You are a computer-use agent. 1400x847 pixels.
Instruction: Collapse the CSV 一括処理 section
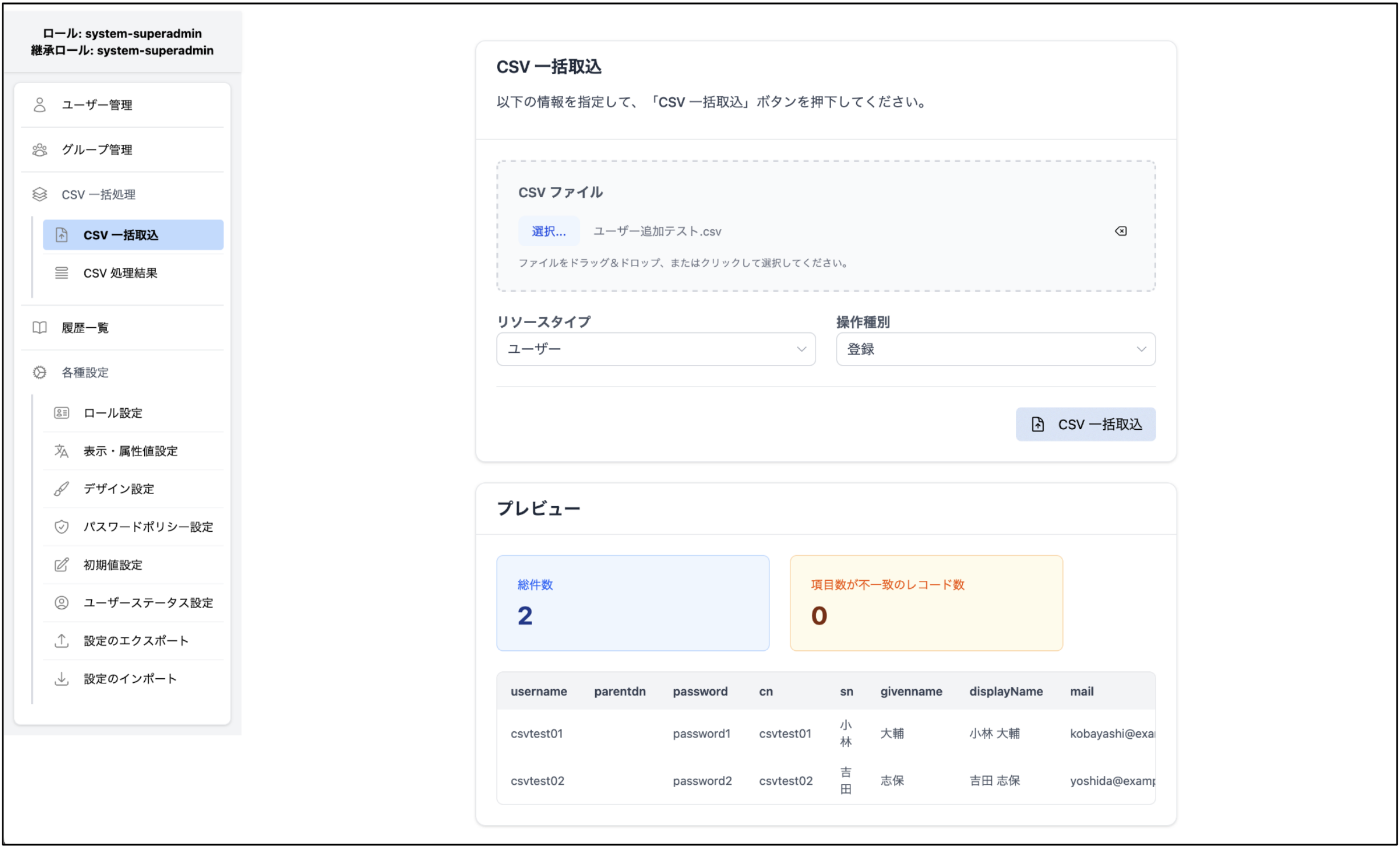(x=122, y=194)
